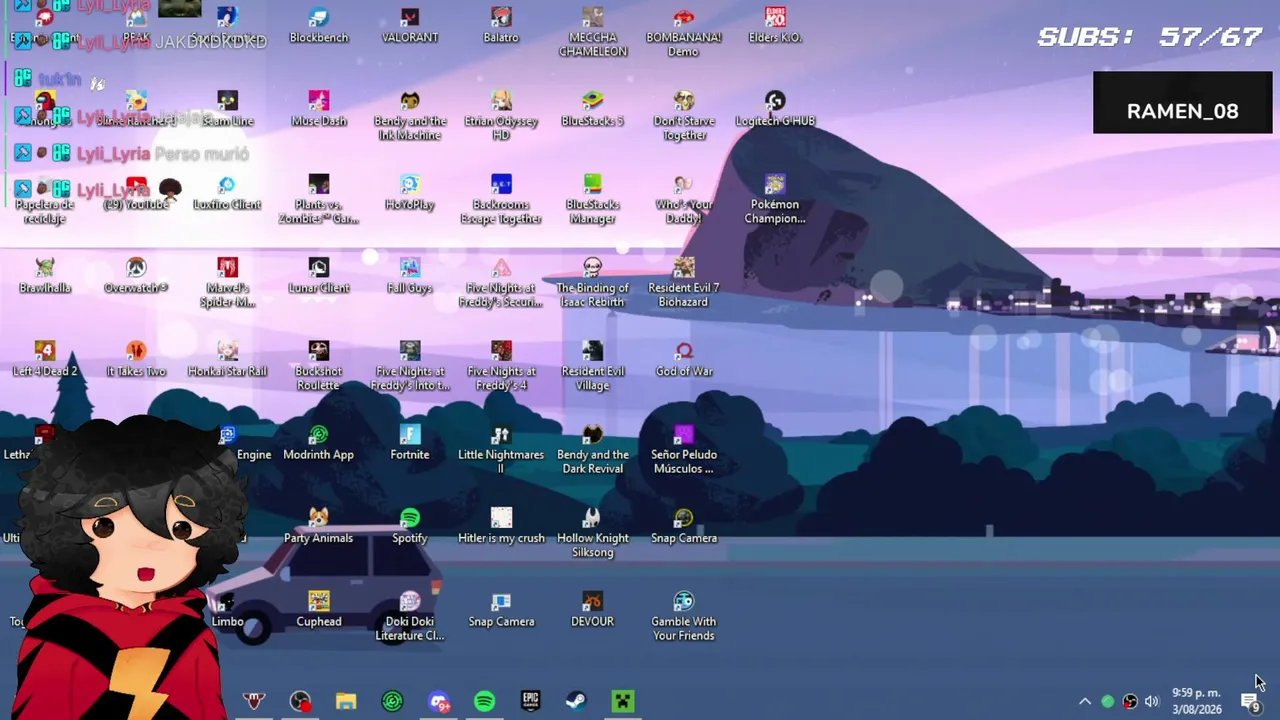
Task: Select the Spotify desktop shortcut
Action: pos(410,526)
